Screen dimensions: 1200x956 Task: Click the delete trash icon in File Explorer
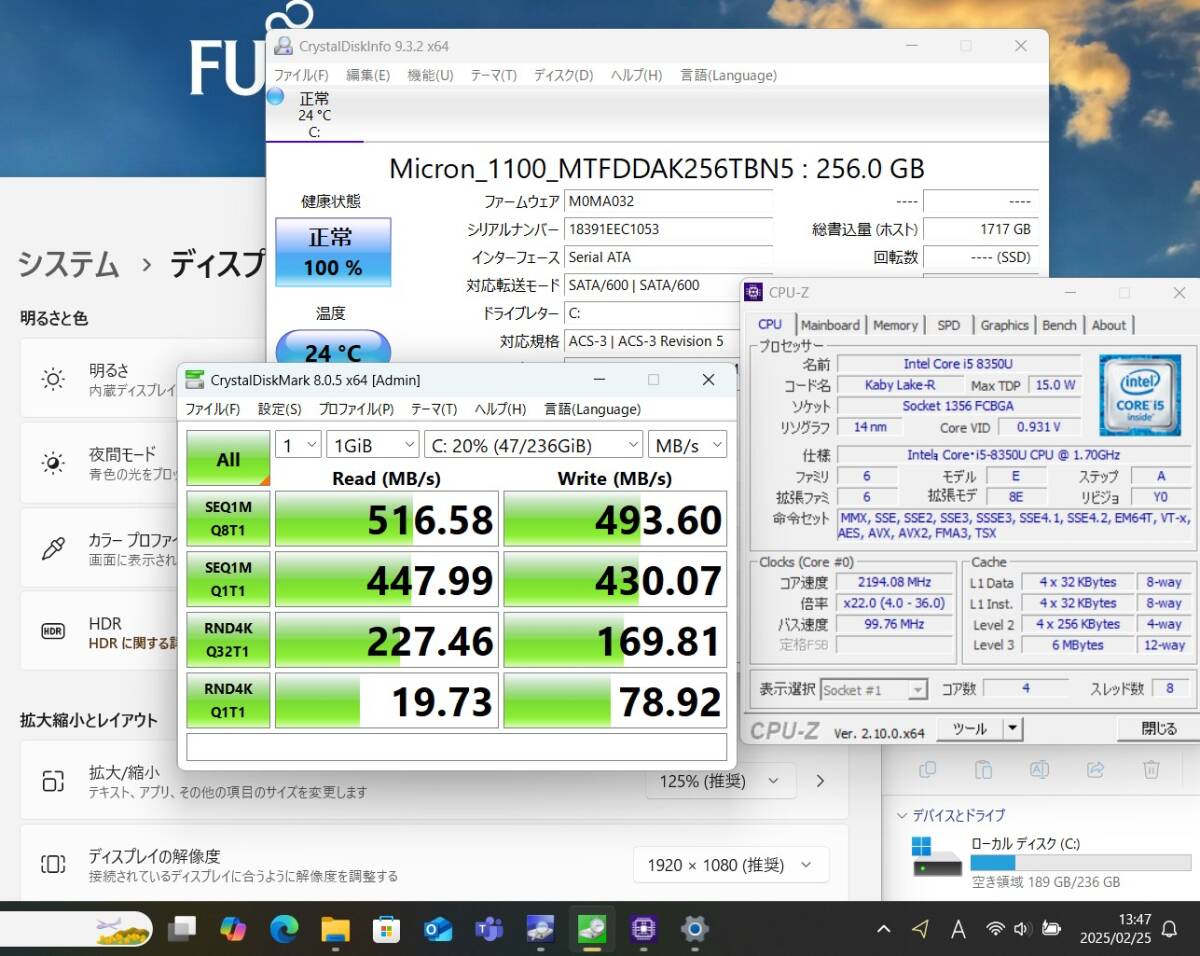point(1151,769)
